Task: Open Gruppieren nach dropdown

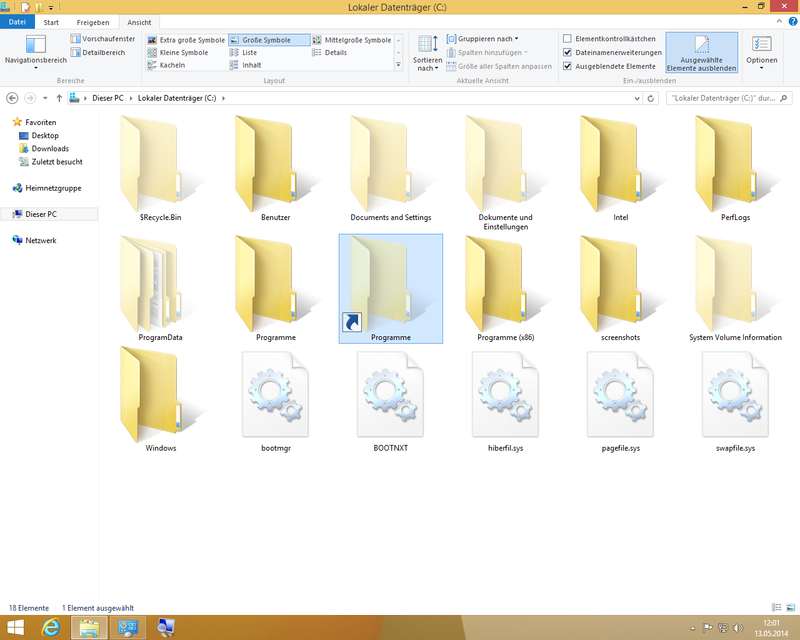Action: (x=482, y=39)
